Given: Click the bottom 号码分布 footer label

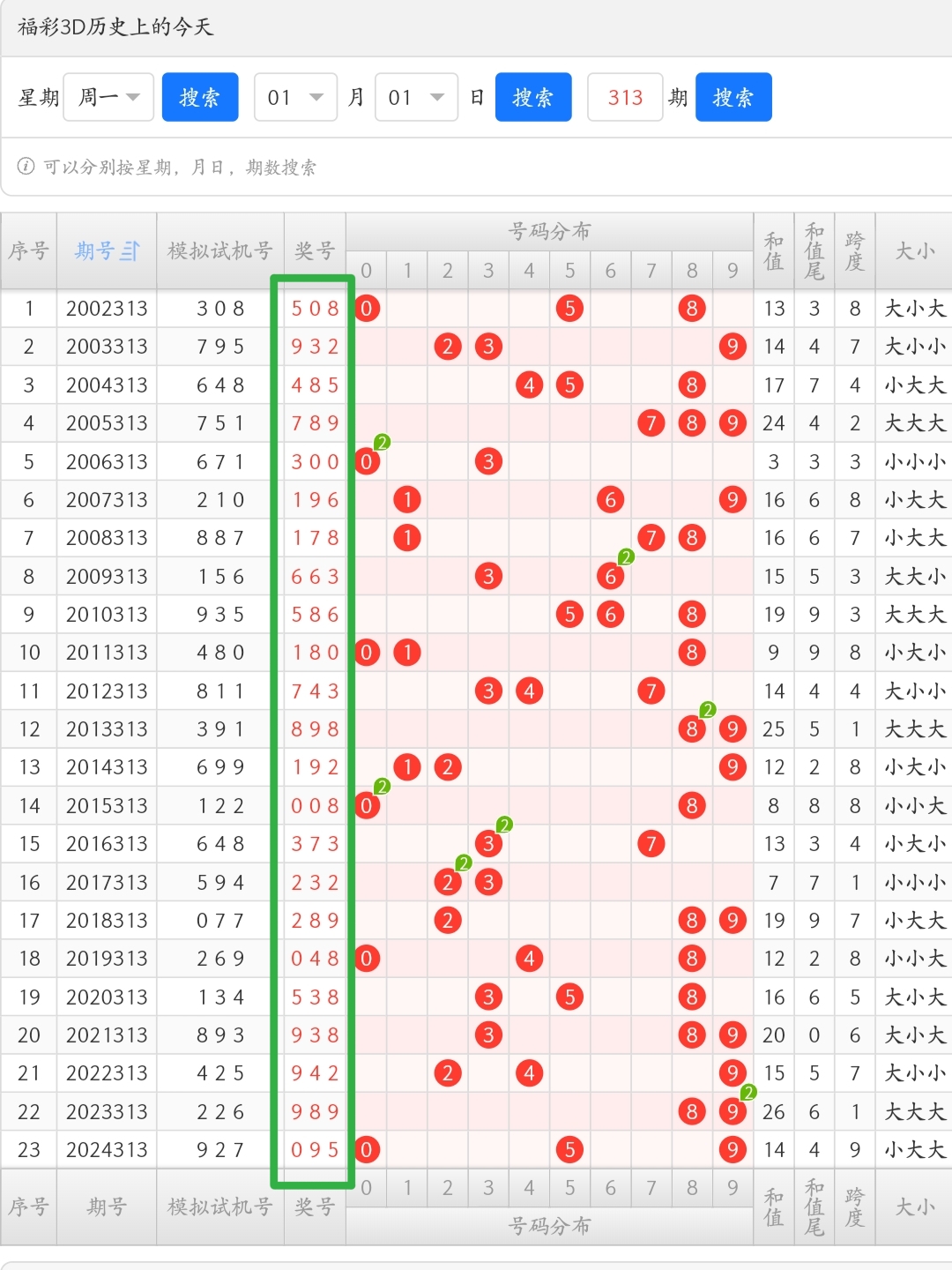Looking at the screenshot, I should click(x=549, y=1226).
